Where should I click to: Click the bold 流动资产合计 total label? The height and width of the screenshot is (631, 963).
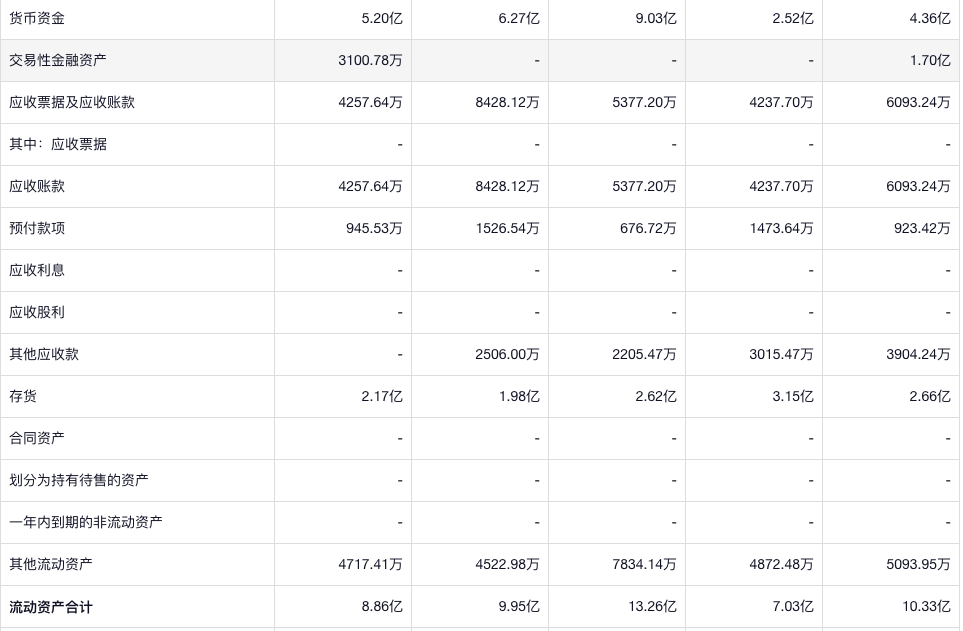point(51,607)
